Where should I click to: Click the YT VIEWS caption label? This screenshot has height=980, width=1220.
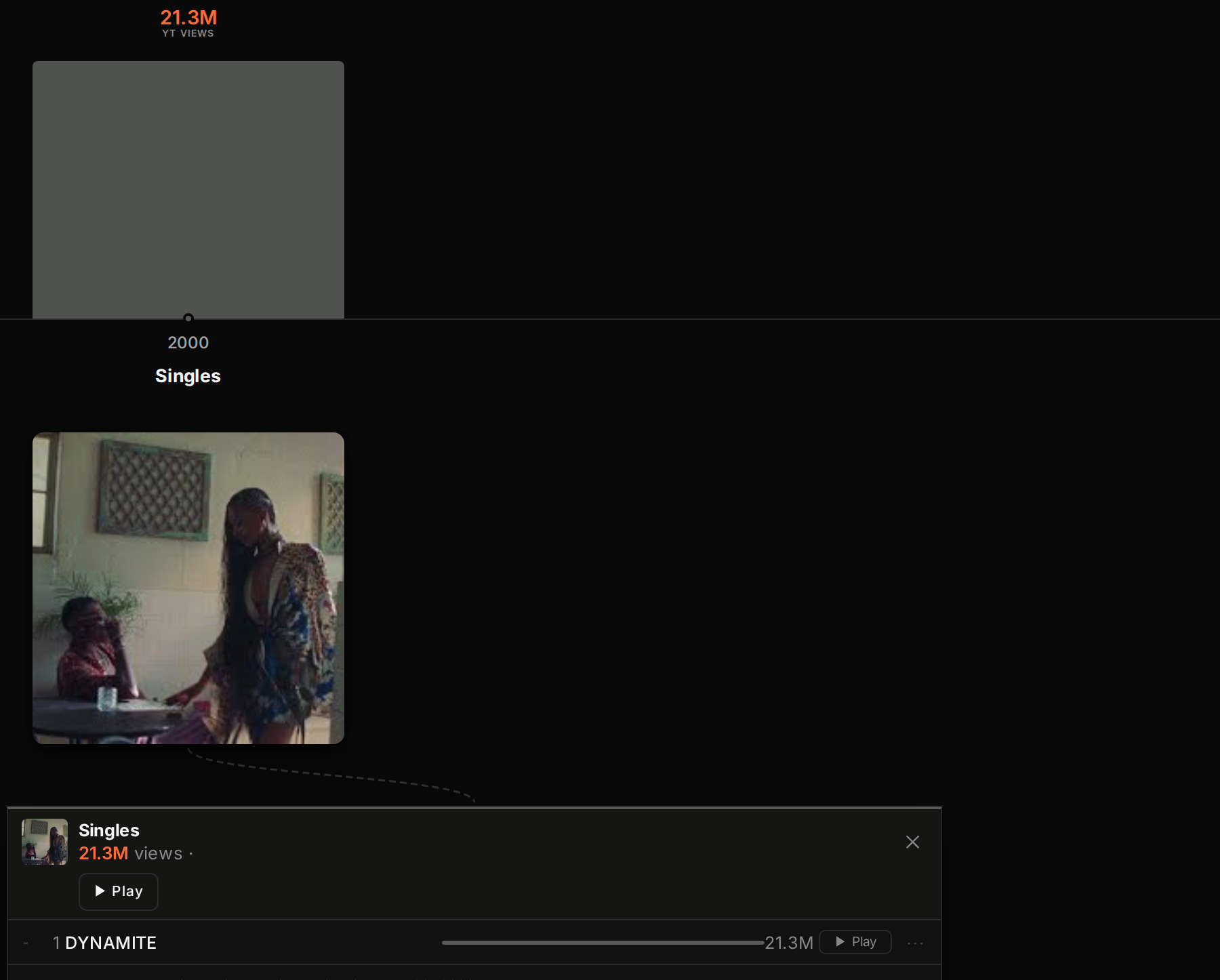tap(188, 33)
